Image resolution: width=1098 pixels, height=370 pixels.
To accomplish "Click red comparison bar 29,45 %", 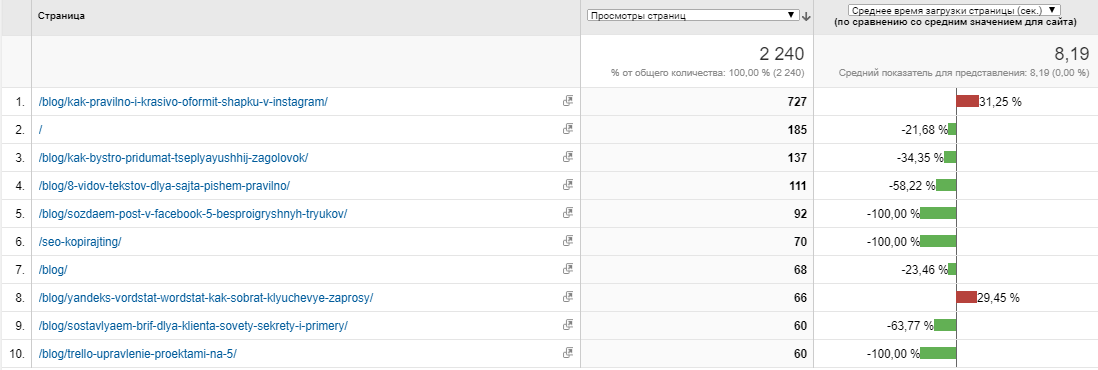I will tap(966, 298).
